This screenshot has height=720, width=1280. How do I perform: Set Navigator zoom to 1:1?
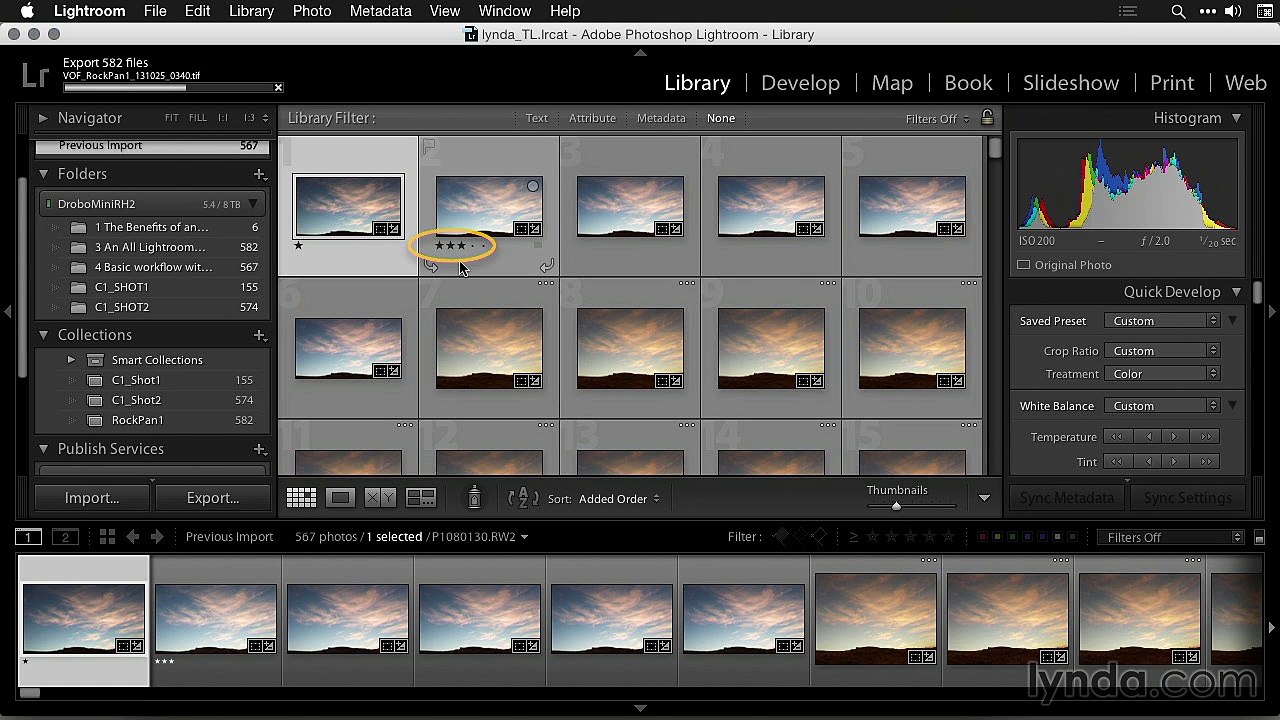tap(223, 118)
